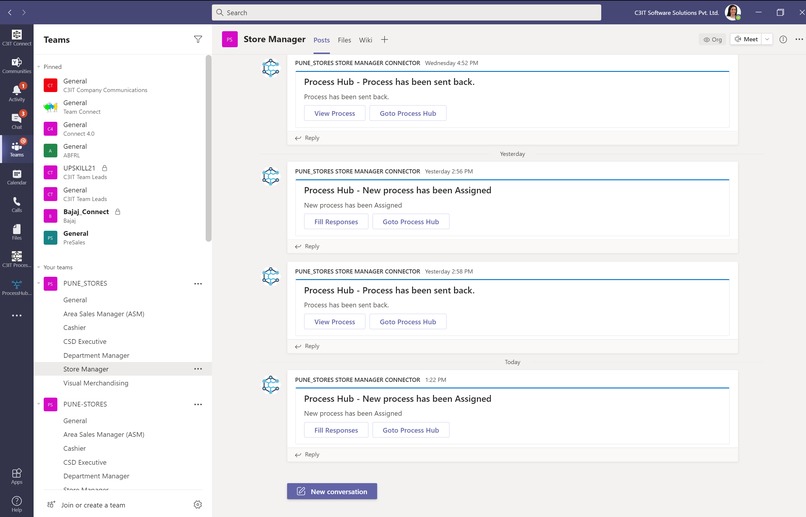
Task: Show more apps ellipsis in rail
Action: click(16, 315)
